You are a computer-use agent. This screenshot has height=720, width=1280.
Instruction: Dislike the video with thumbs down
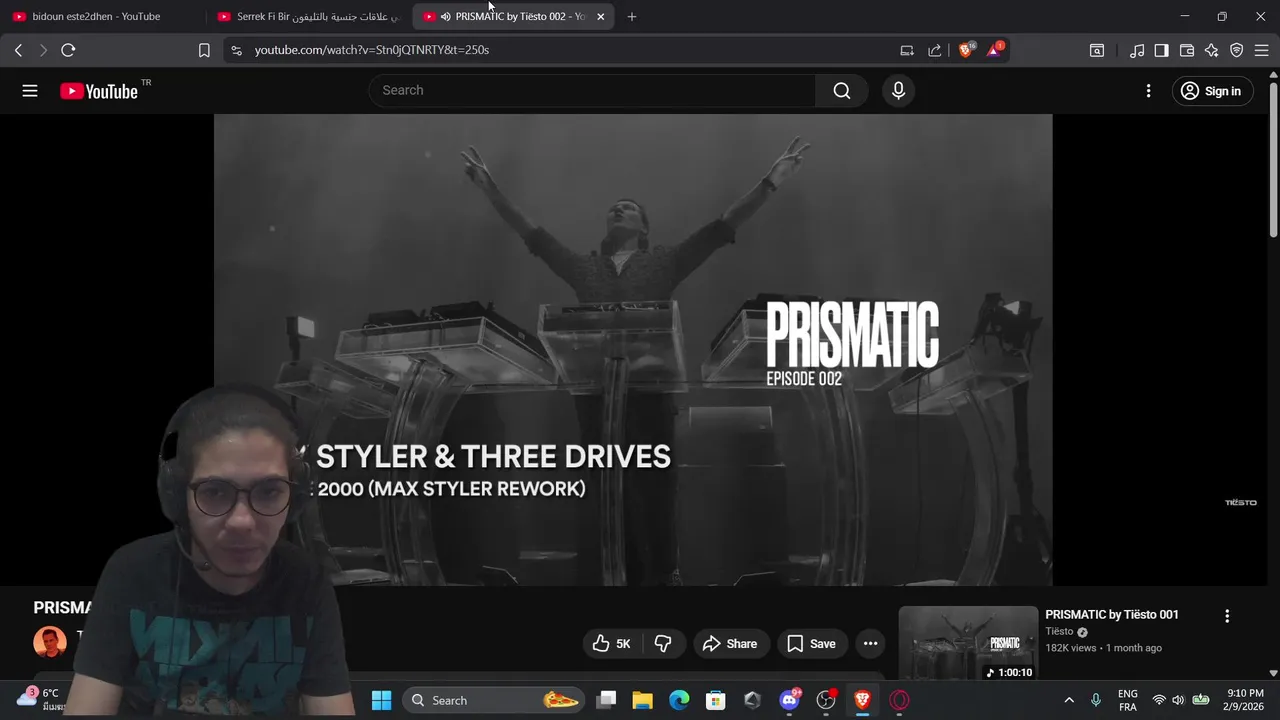[x=663, y=644]
